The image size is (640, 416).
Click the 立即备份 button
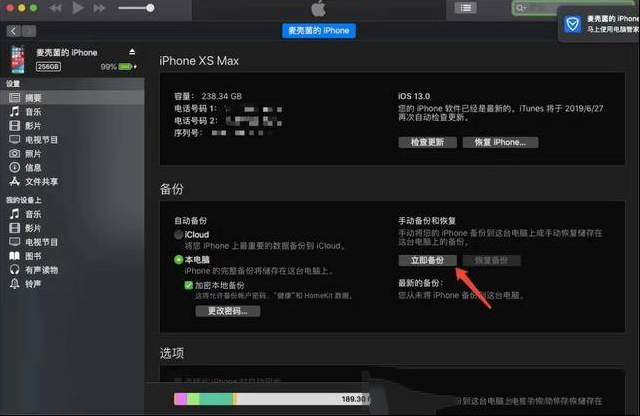click(x=427, y=260)
